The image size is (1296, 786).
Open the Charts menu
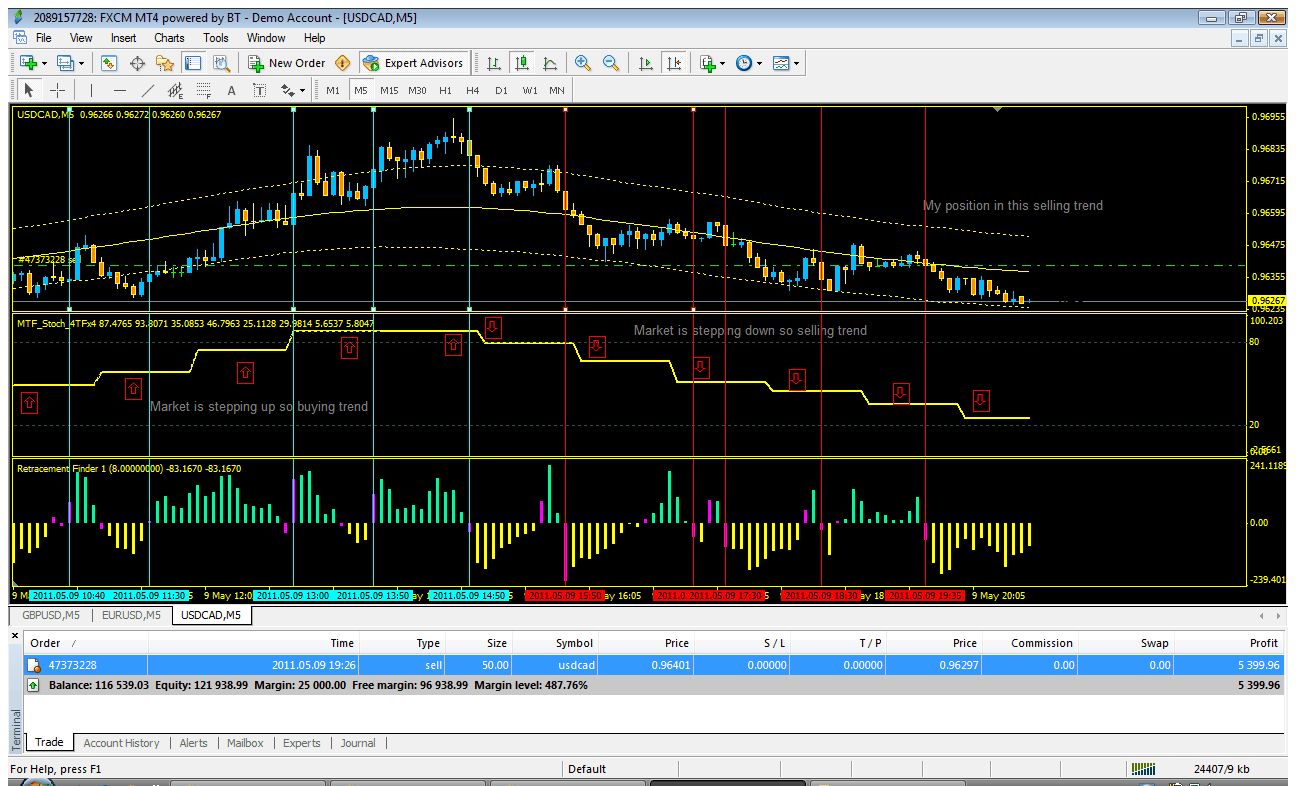coord(169,38)
